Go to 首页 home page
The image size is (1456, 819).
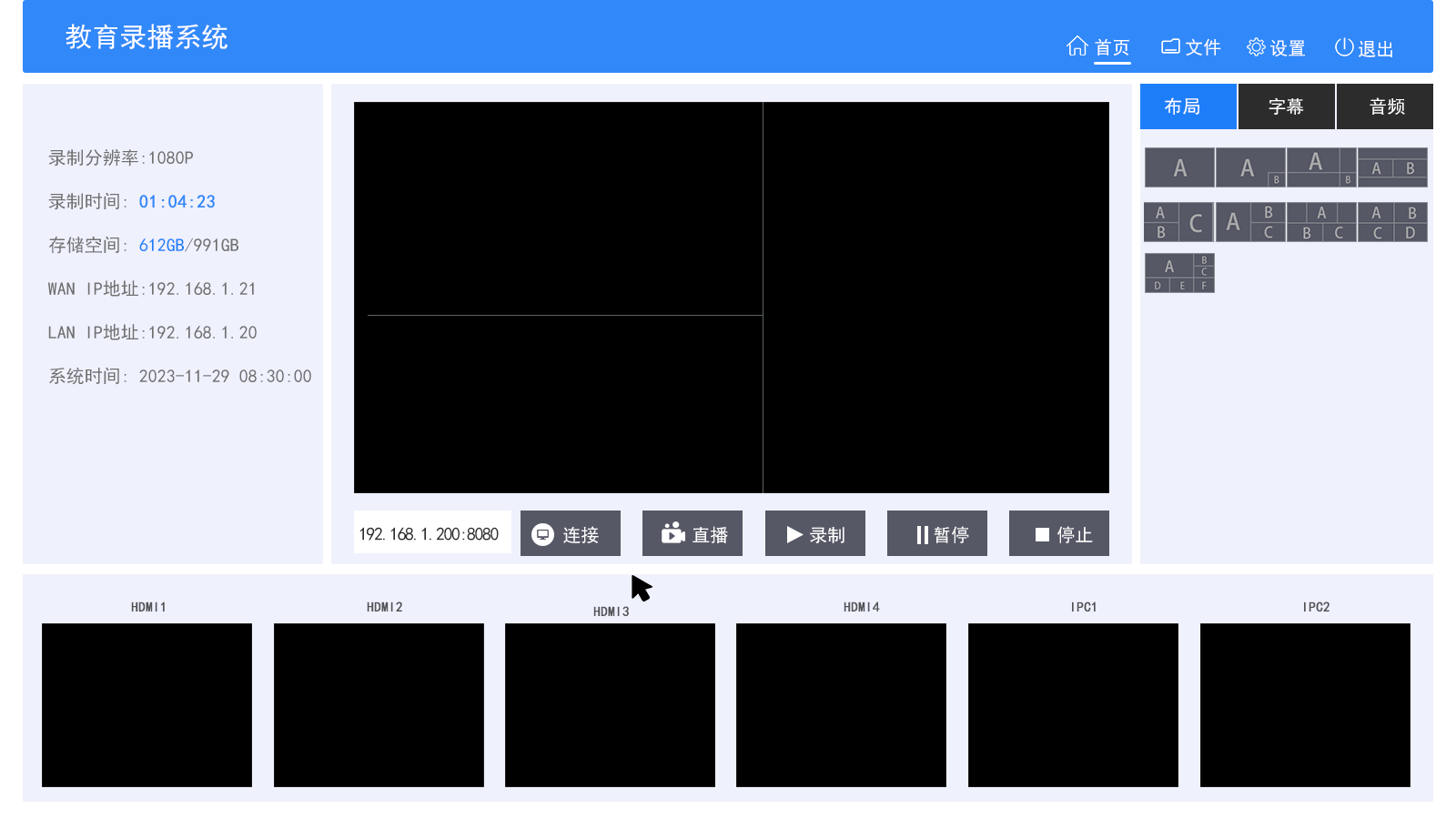1098,47
